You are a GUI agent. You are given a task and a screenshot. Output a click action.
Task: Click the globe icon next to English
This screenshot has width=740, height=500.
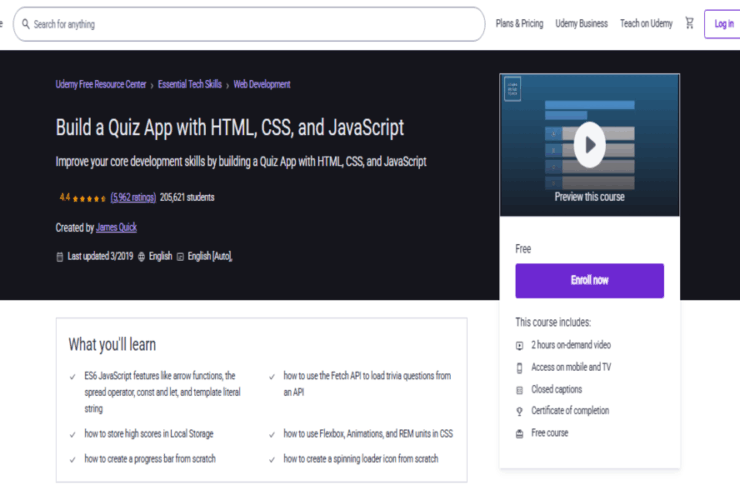coord(141,257)
